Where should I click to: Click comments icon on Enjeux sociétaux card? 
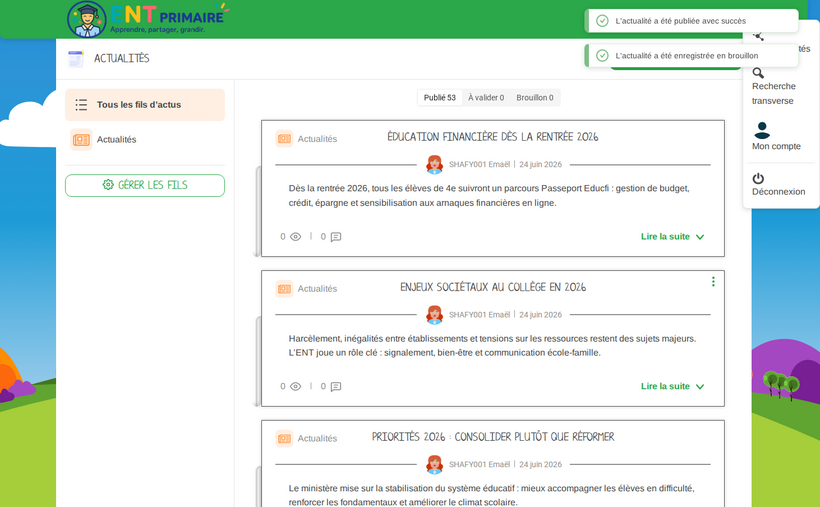tap(336, 387)
